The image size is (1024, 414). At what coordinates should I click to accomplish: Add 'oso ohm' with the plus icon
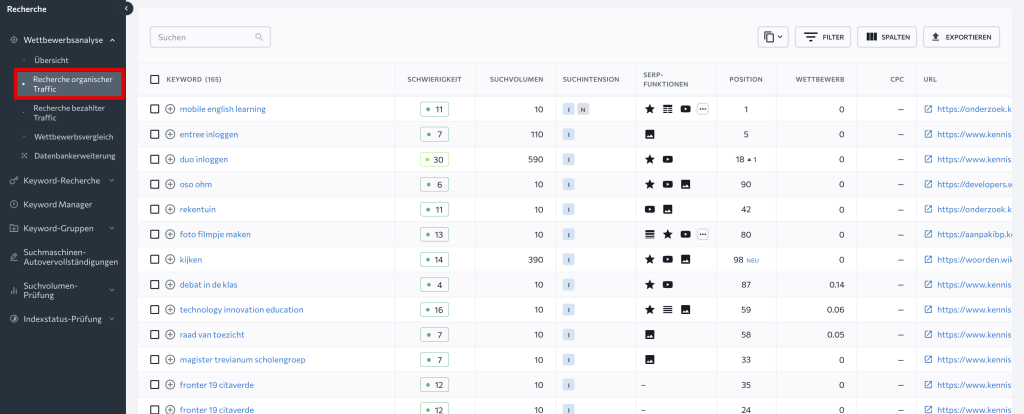pos(170,185)
